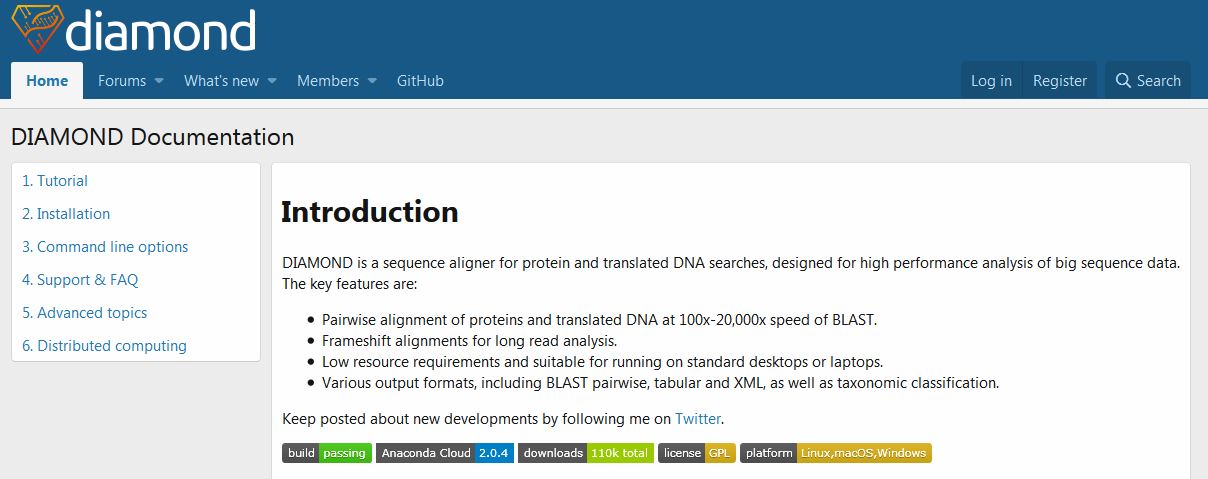Open the 1. Tutorial page
This screenshot has width=1208, height=479.
point(55,181)
